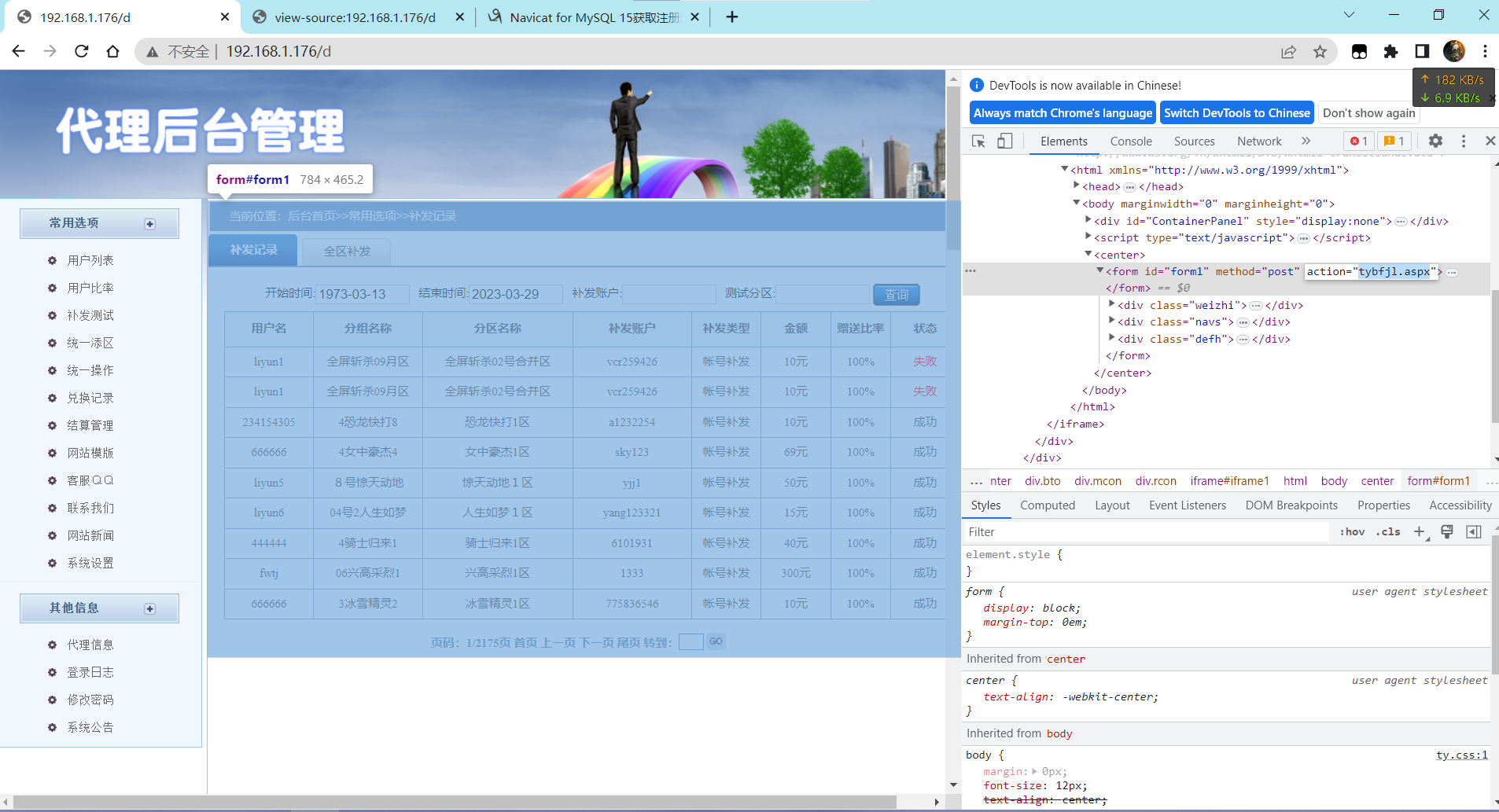Select the 全区补发 page tab
The image size is (1499, 812).
(347, 252)
